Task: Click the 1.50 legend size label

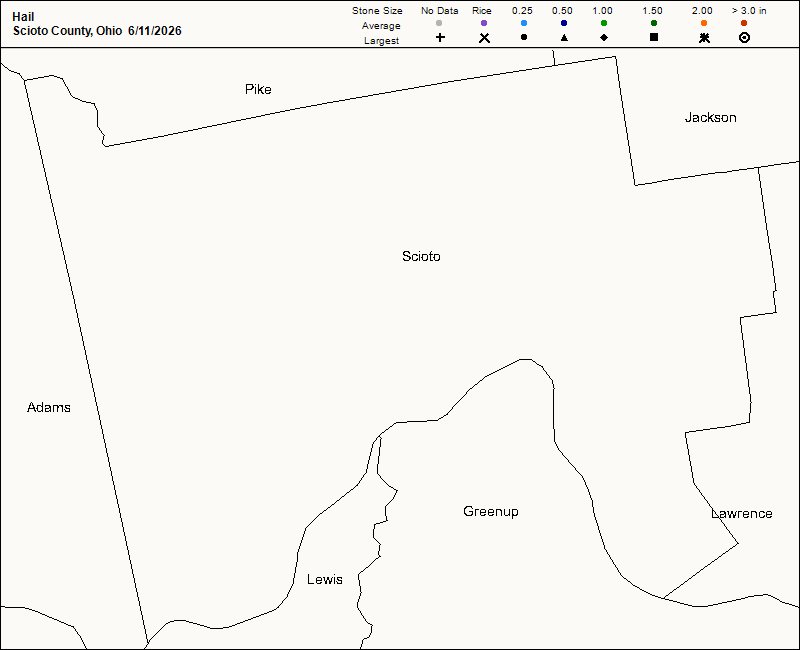Action: pyautogui.click(x=652, y=11)
